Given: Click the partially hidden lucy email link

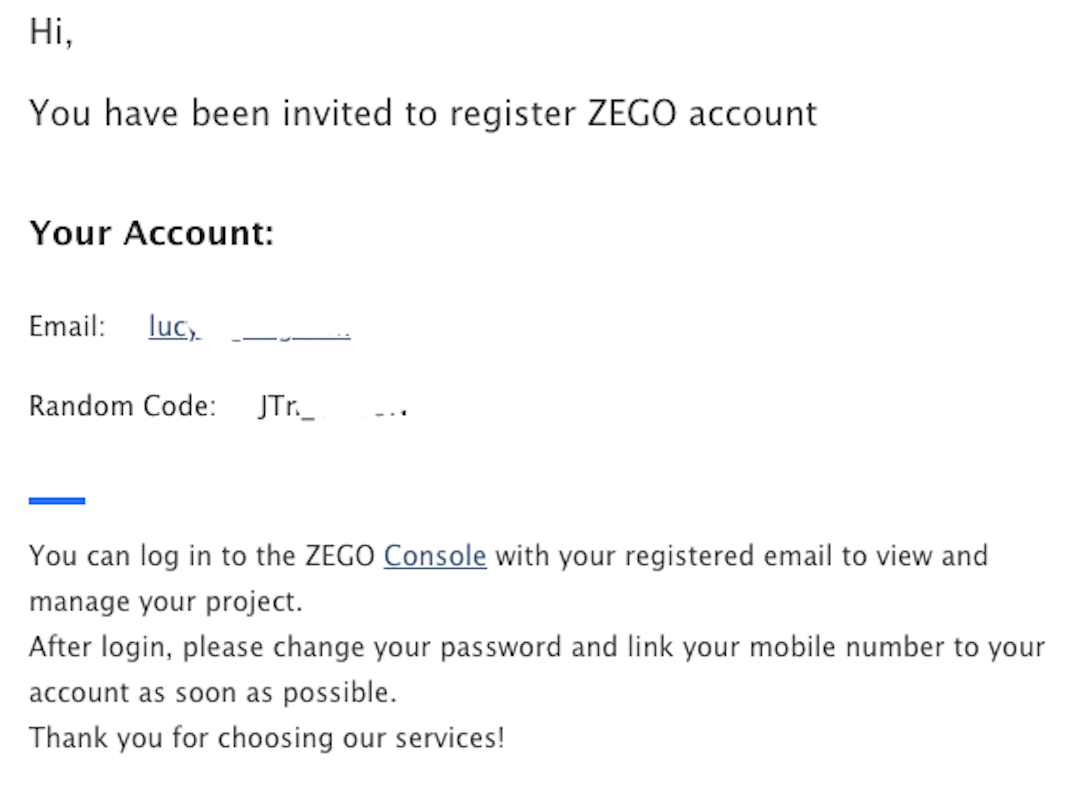Looking at the screenshot, I should 248,327.
